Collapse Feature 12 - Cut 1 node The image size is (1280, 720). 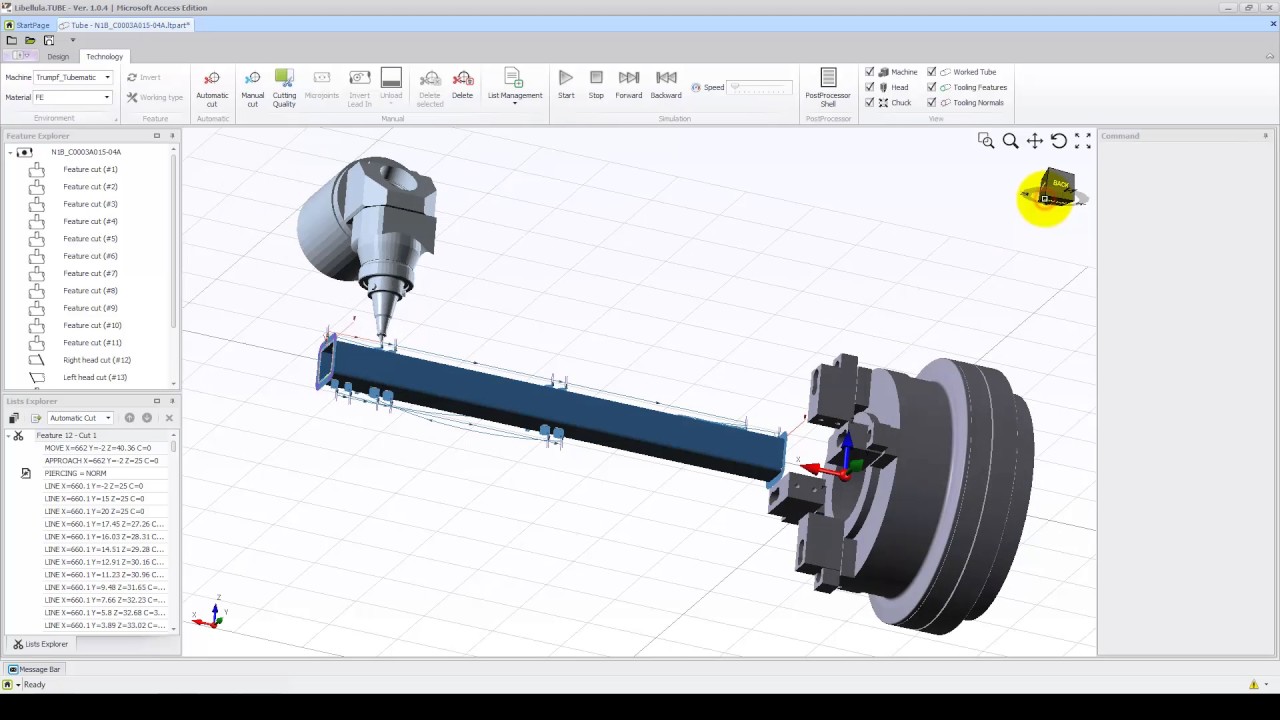click(x=9, y=436)
